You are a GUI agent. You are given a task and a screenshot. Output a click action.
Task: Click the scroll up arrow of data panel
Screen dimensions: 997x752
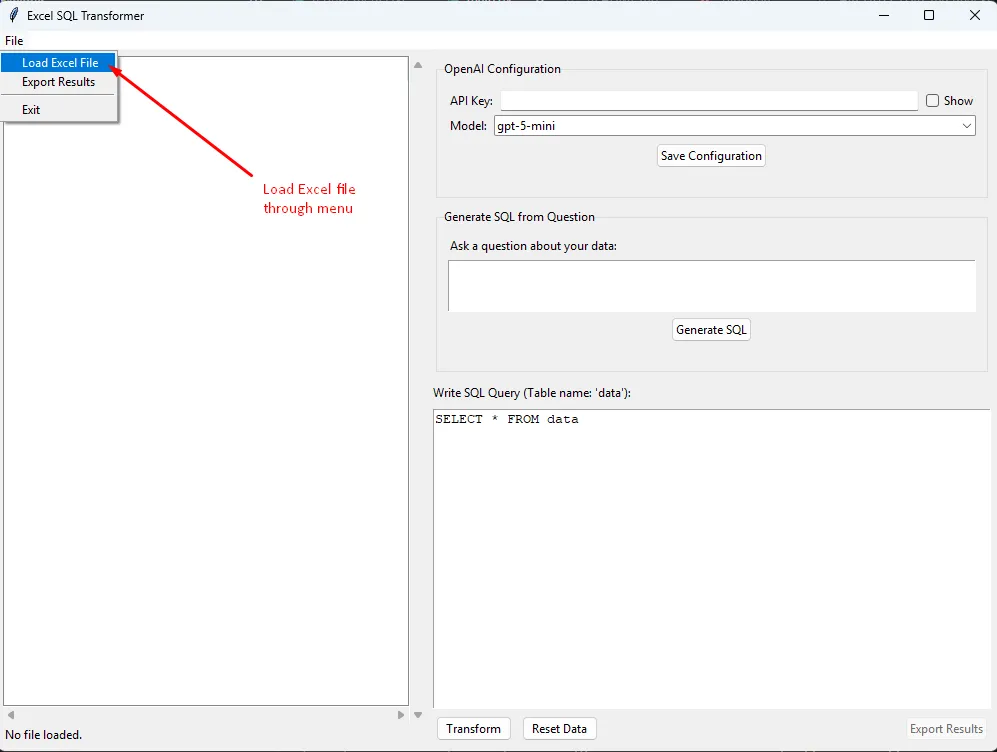point(418,65)
